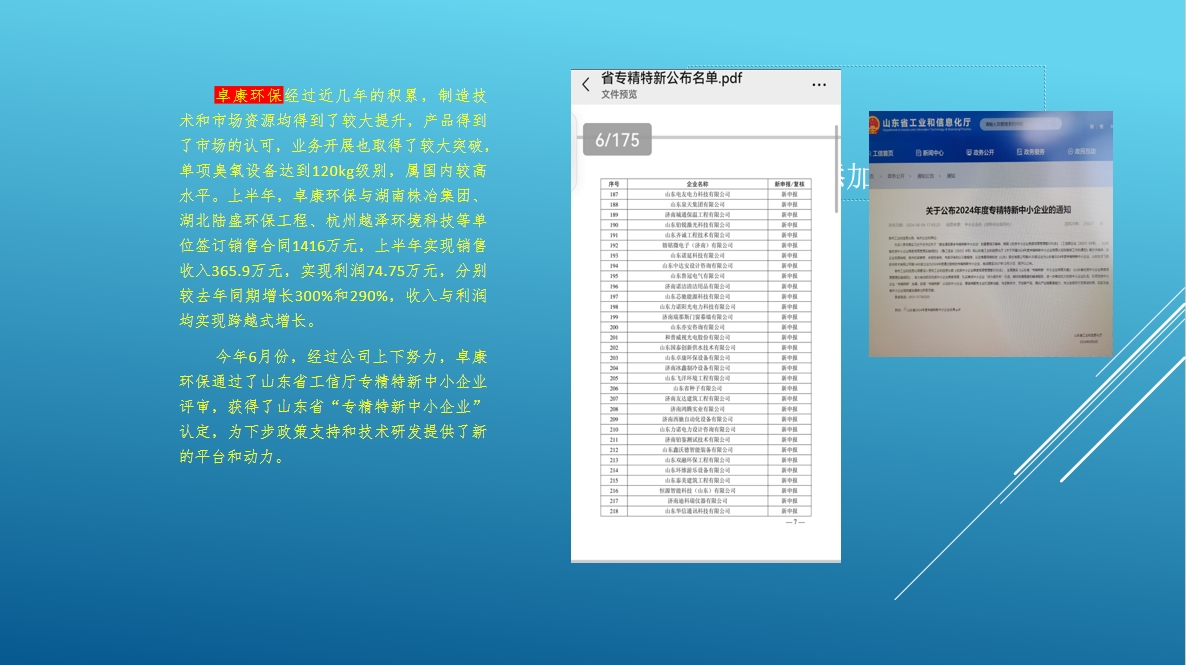Viewport: 1186px width, 665px height.
Task: Open the 政民互动 navigation item
Action: [x=1081, y=151]
